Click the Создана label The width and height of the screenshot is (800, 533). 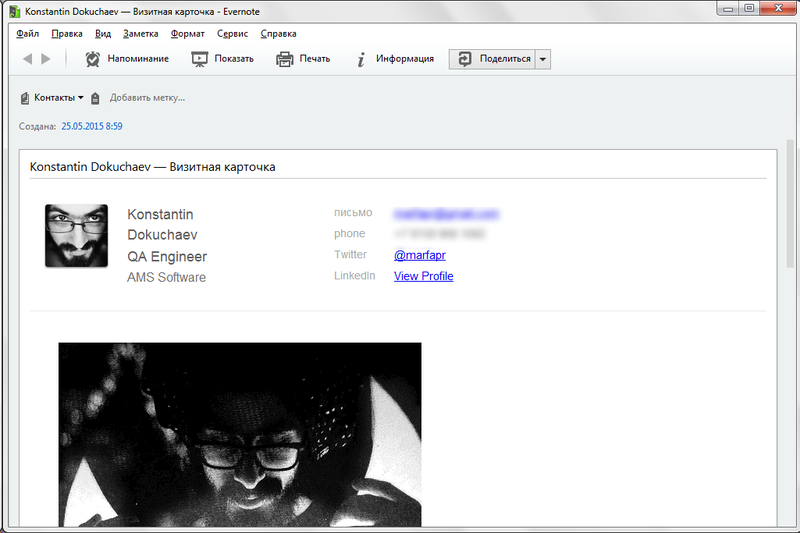click(37, 126)
